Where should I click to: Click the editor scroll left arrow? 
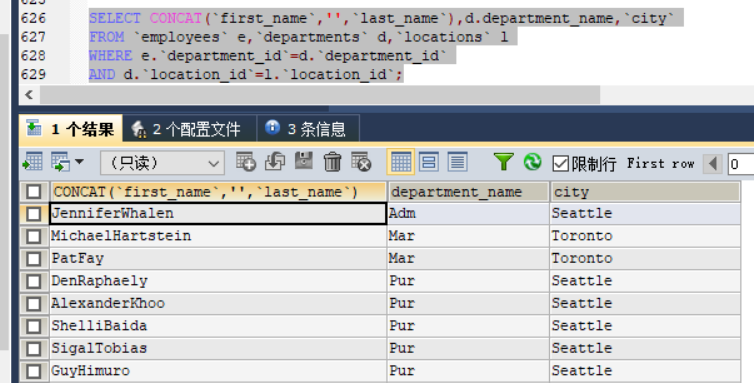29,95
